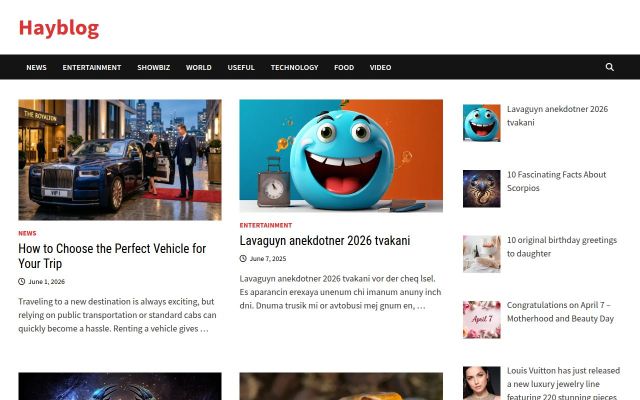Click the clock icon beside June 7, 2025
The width and height of the screenshot is (640, 400).
point(243,258)
